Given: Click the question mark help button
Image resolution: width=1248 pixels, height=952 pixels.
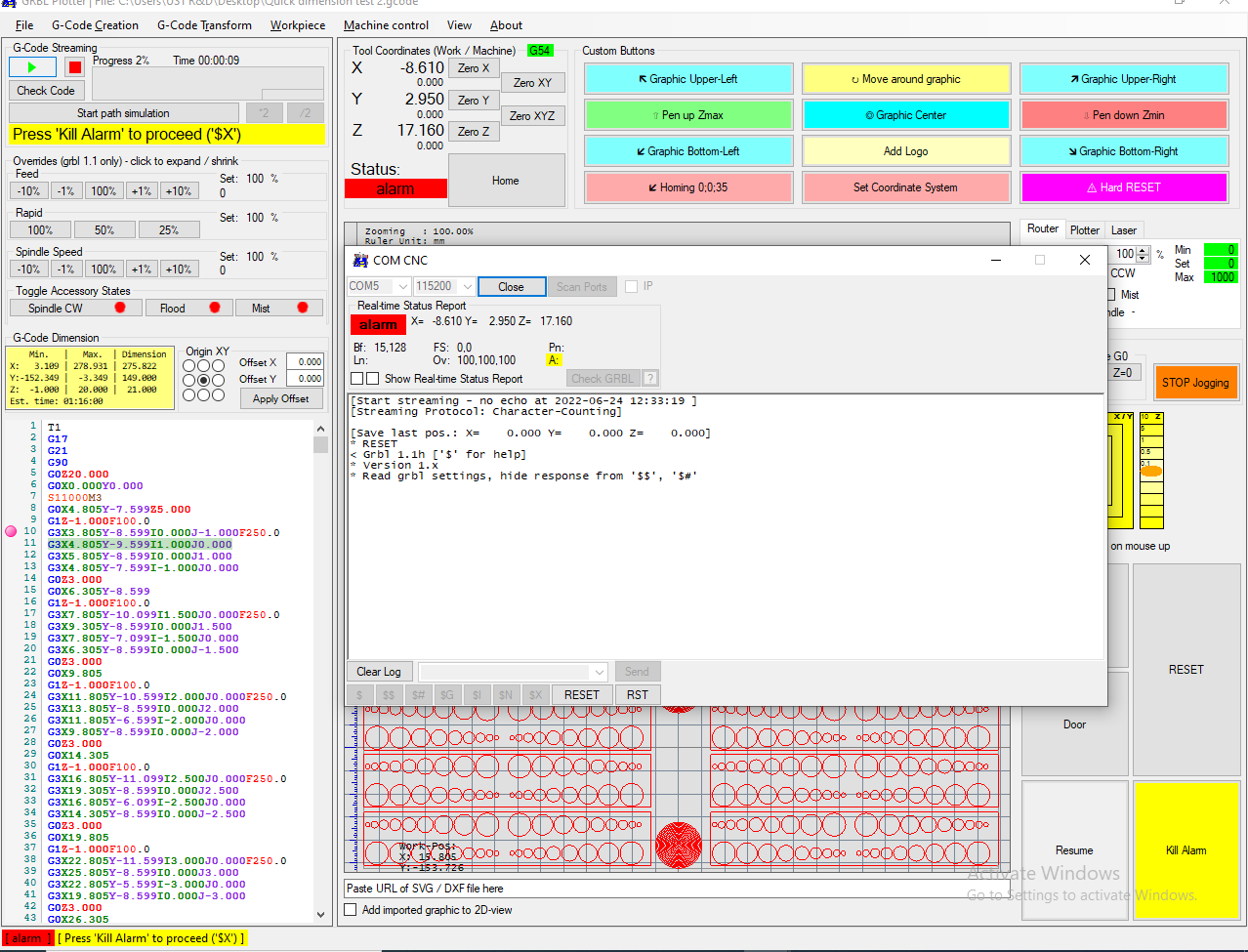Looking at the screenshot, I should 650,379.
